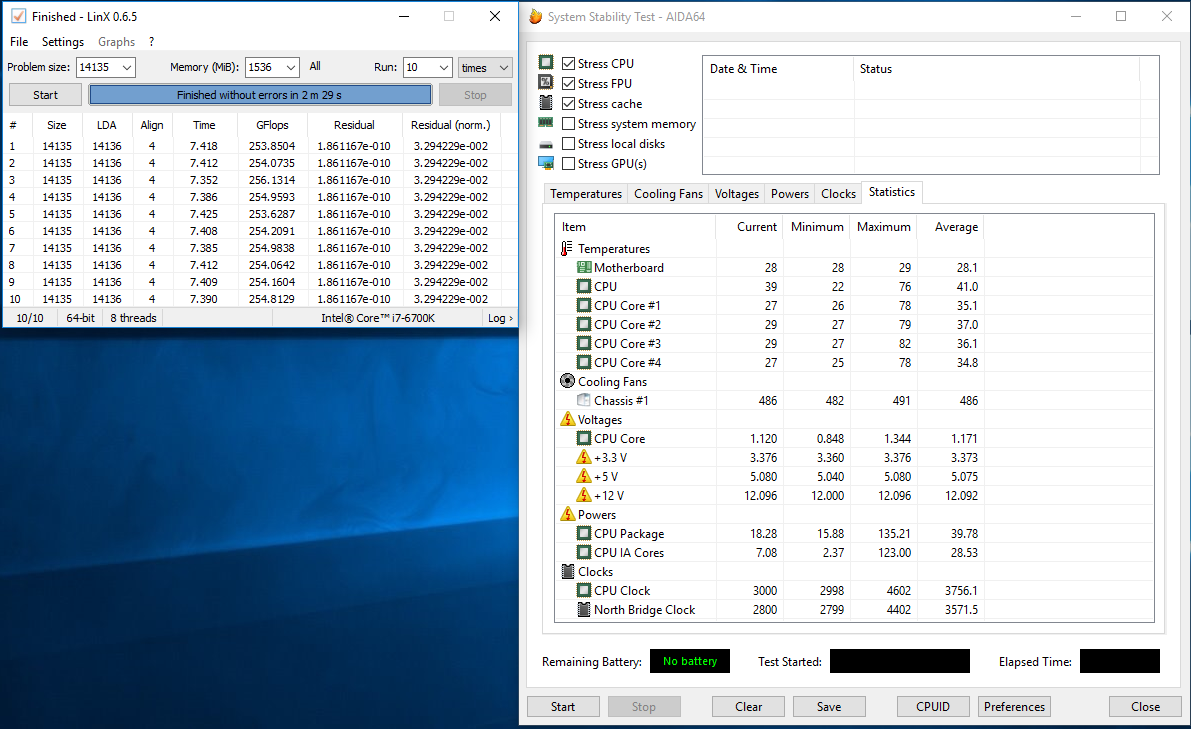Screen dimensions: 1191x729
Task: Click the CPU Clock row icon
Action: (x=583, y=590)
